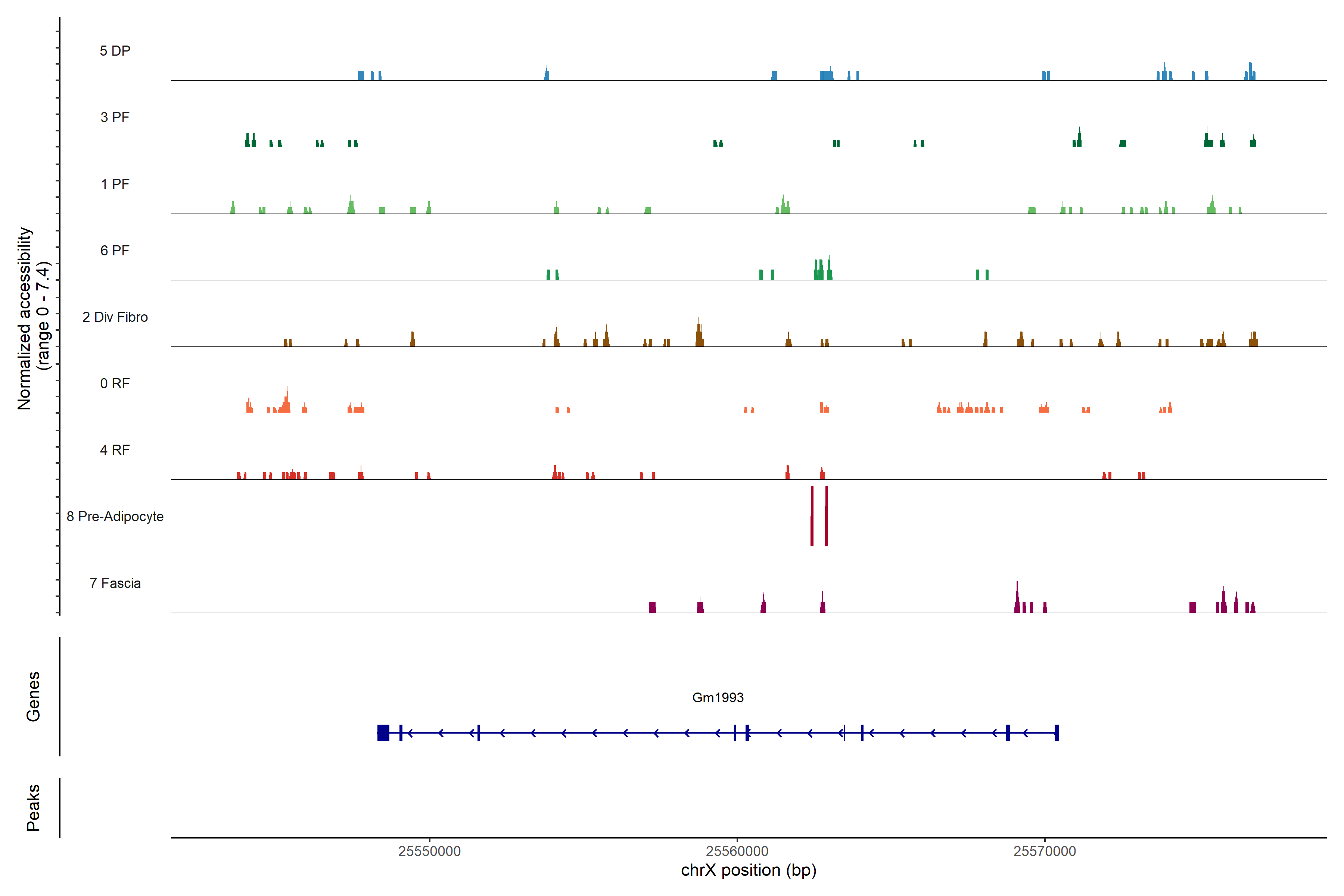Click the 3 PF track label
The height and width of the screenshot is (896, 1344).
[115, 117]
